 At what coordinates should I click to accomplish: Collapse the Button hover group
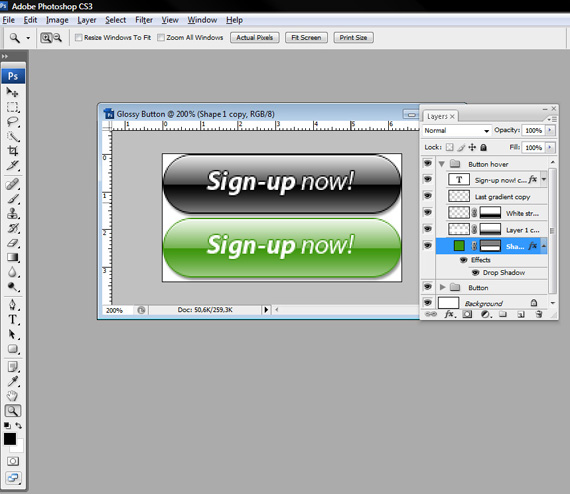[442, 164]
